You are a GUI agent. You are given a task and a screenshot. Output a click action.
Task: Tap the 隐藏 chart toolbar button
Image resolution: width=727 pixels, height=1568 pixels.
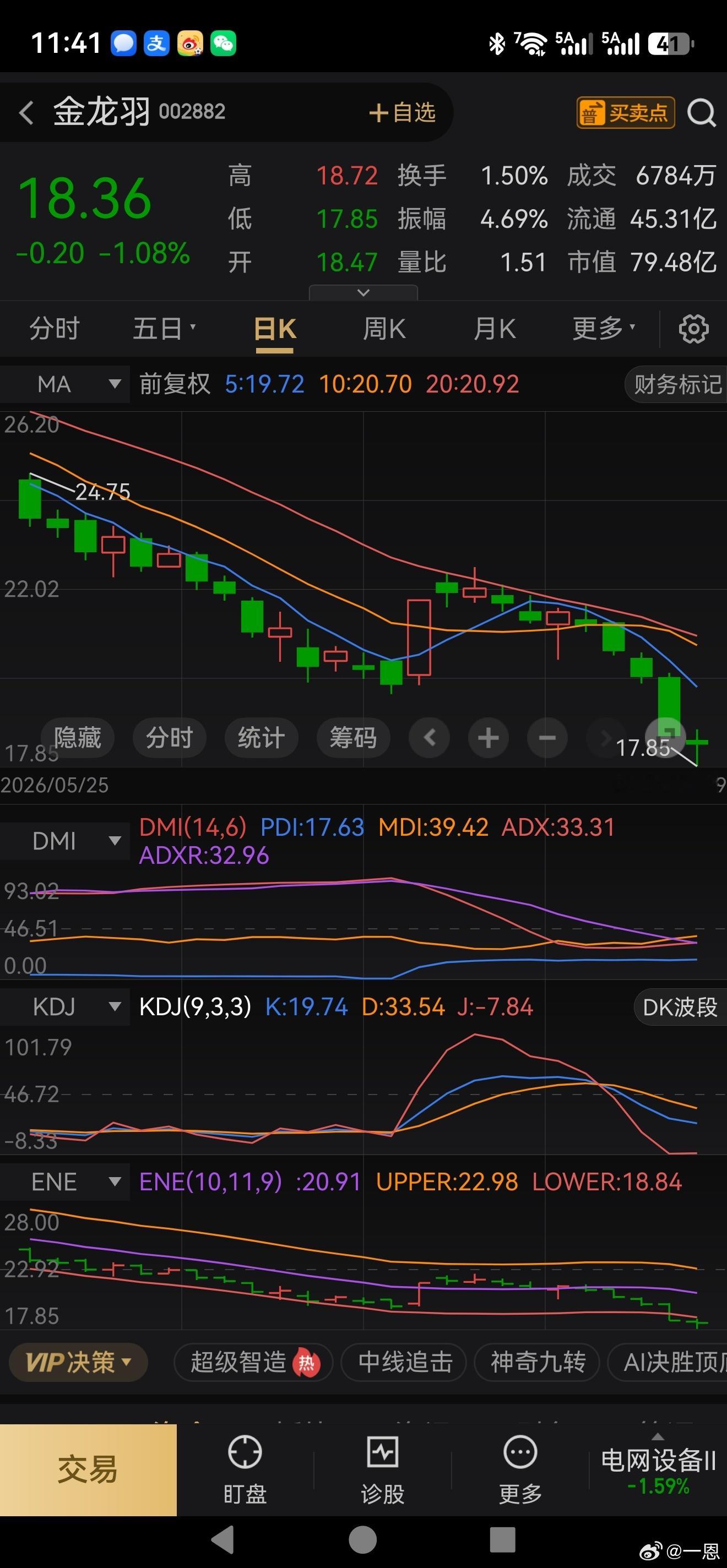coord(77,738)
